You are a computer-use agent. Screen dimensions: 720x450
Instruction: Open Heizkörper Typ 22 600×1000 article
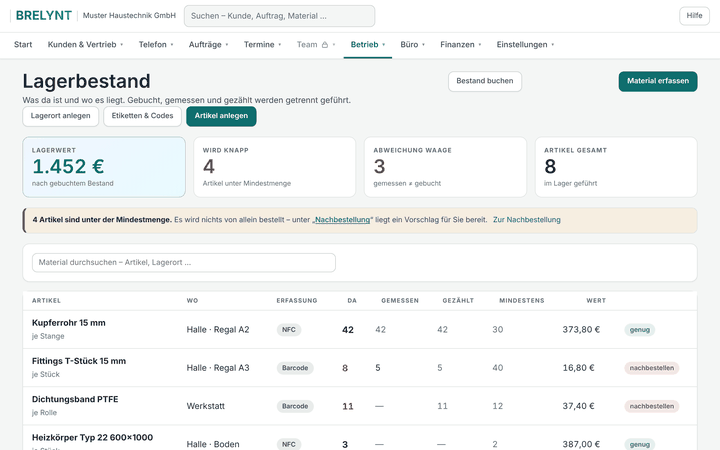[x=92, y=438]
